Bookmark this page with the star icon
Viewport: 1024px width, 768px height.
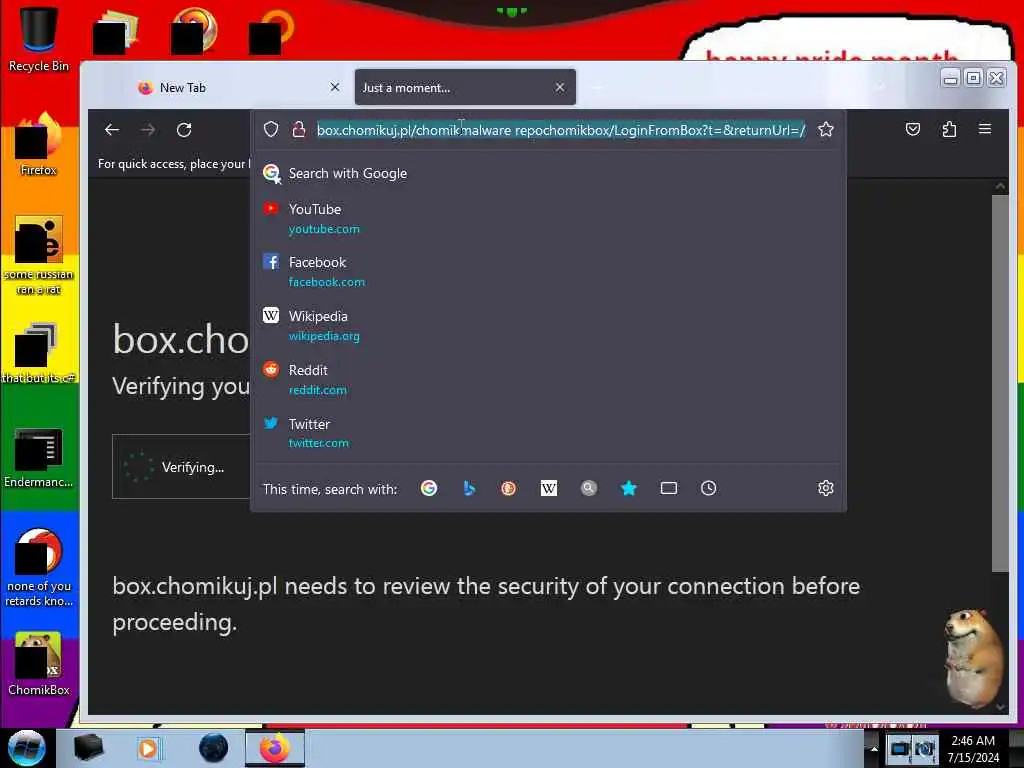(x=825, y=129)
